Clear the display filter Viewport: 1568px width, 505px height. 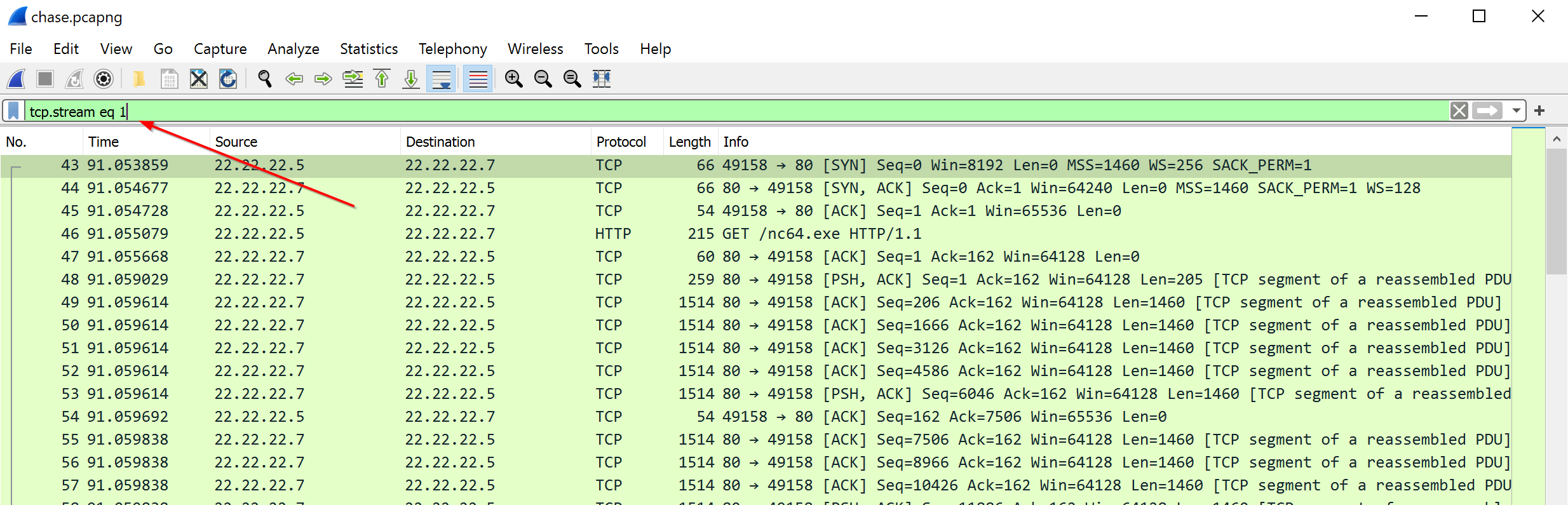pos(1459,111)
